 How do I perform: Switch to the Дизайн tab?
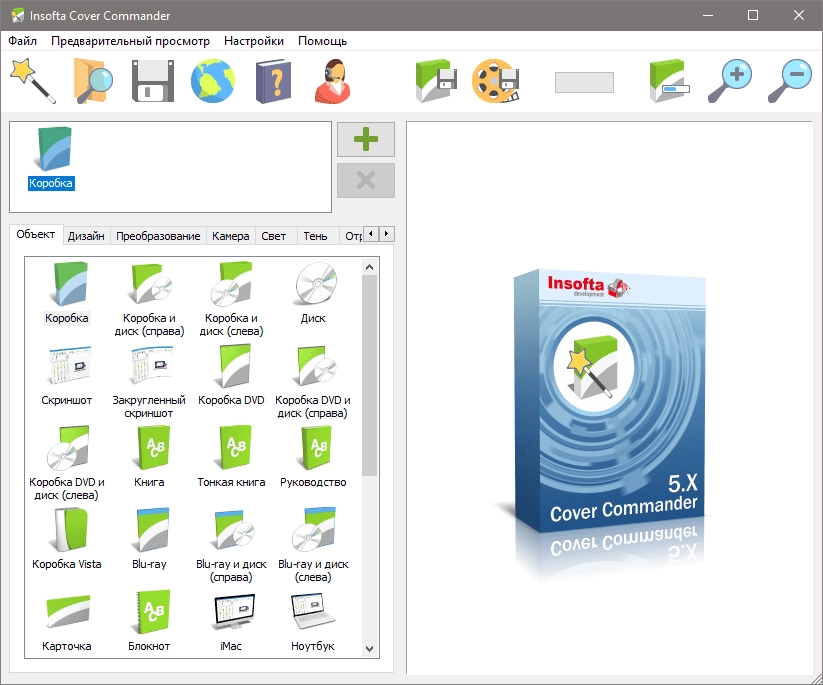(86, 236)
